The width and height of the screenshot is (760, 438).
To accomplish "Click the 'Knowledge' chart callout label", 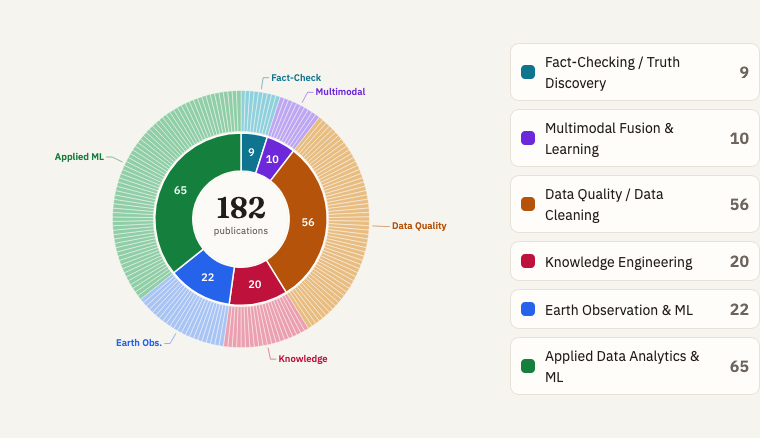I will 303,359.
